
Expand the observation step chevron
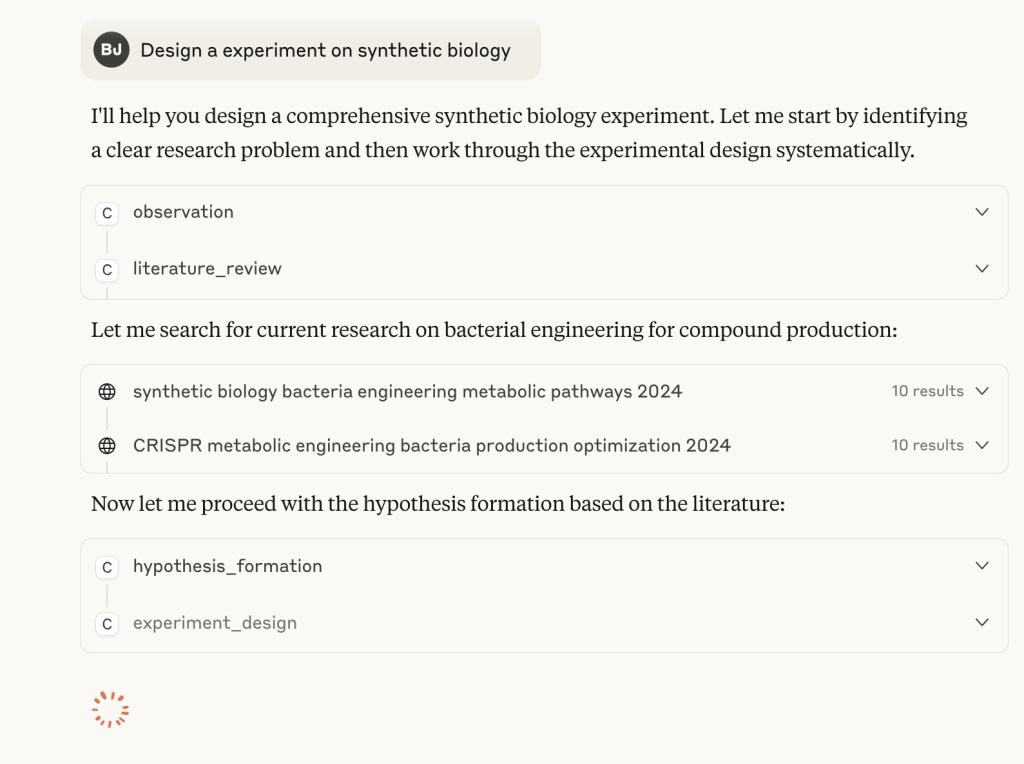click(982, 212)
